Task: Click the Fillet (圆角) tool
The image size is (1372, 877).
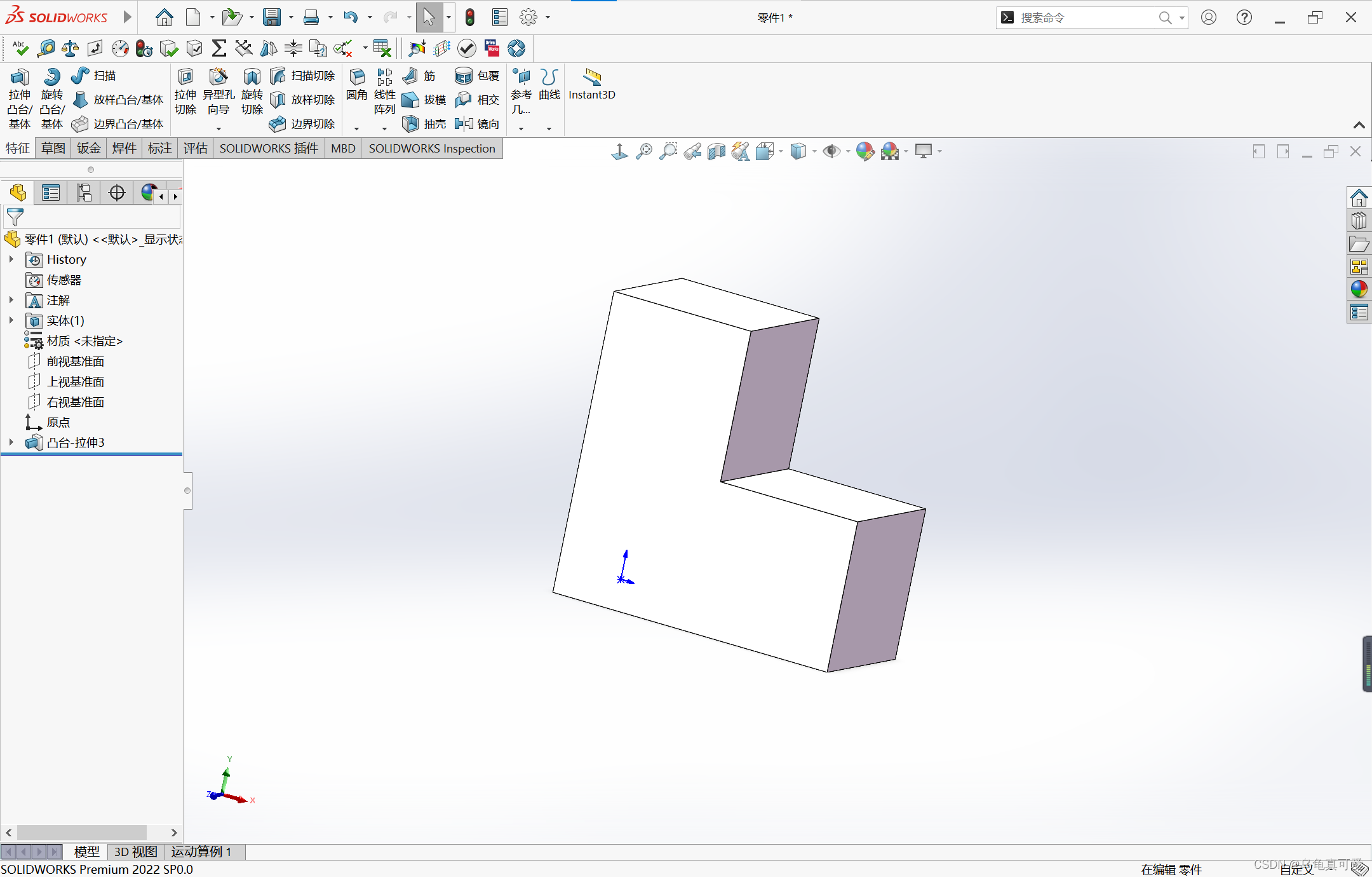Action: tap(357, 85)
